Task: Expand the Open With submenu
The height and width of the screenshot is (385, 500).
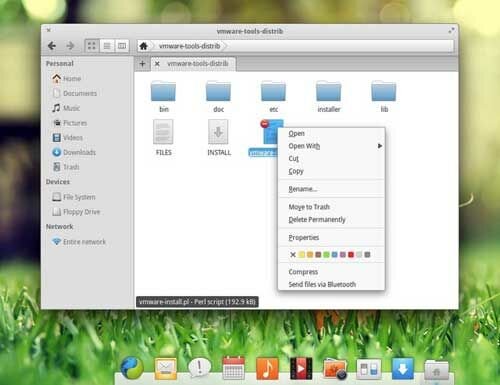Action: (x=331, y=146)
